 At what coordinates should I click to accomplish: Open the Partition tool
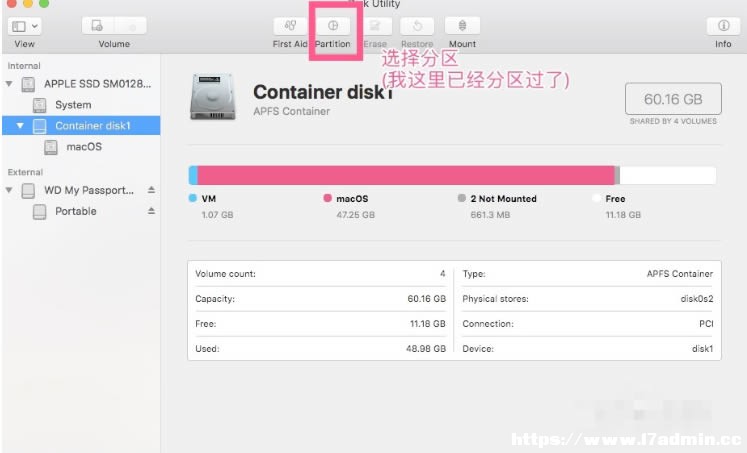click(333, 26)
